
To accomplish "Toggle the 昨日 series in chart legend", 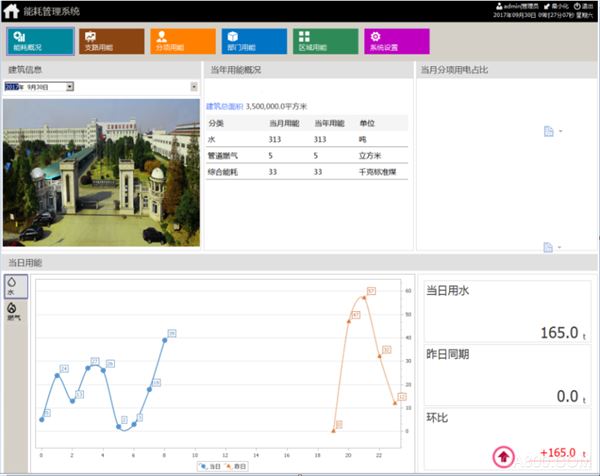I will (x=236, y=466).
